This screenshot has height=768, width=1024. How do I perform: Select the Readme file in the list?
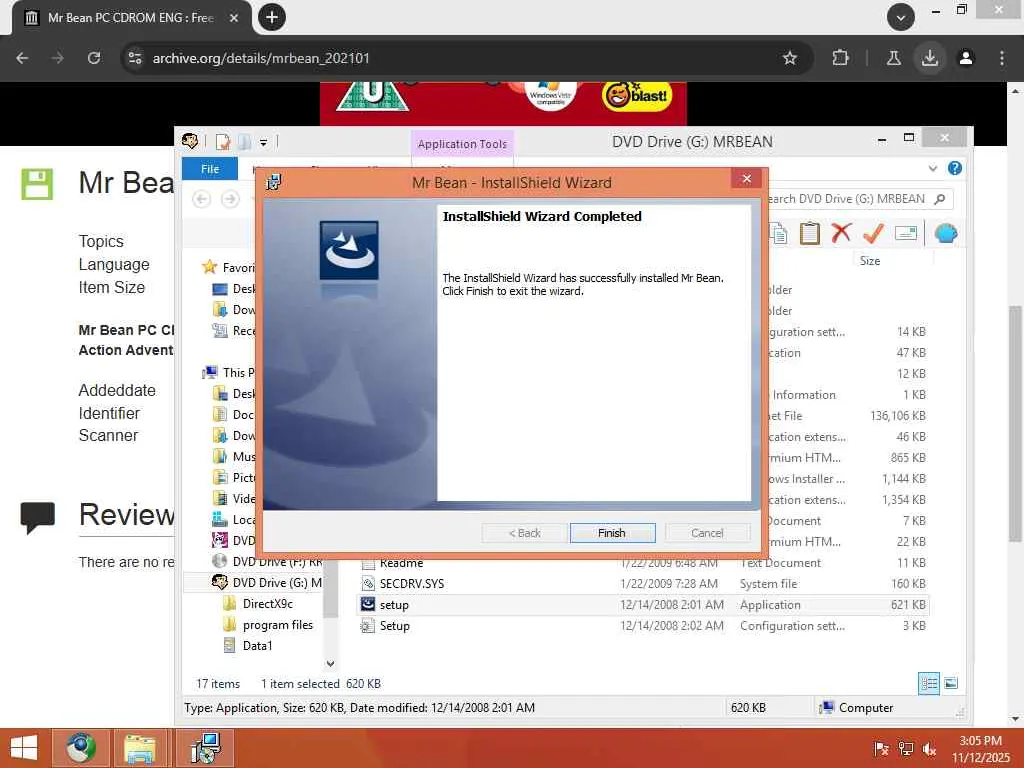pyautogui.click(x=401, y=563)
